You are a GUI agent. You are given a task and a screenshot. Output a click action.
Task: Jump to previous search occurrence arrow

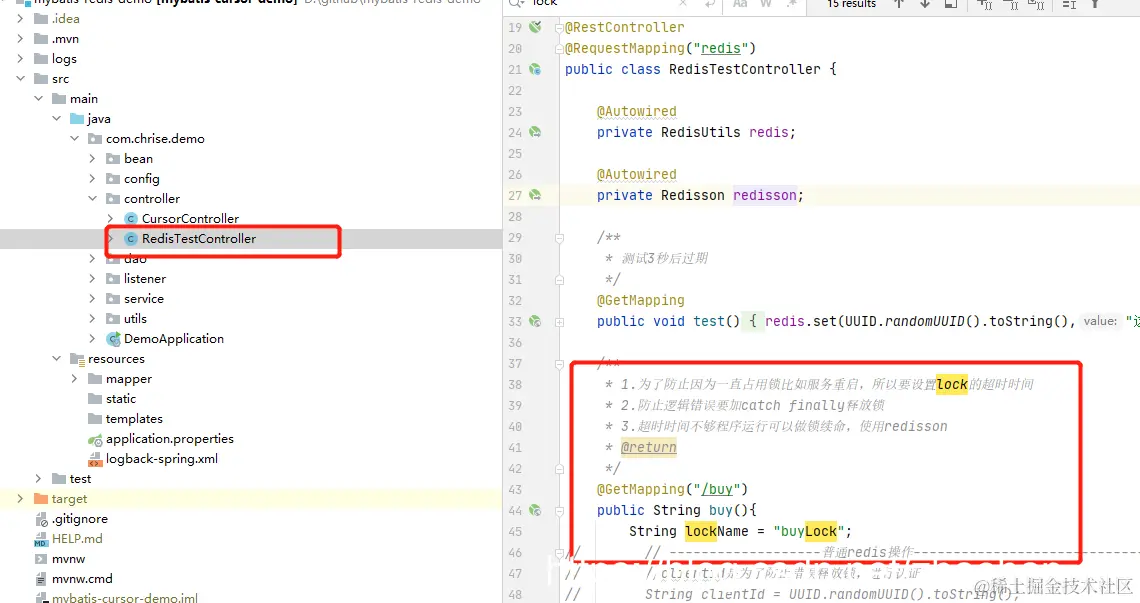point(899,4)
